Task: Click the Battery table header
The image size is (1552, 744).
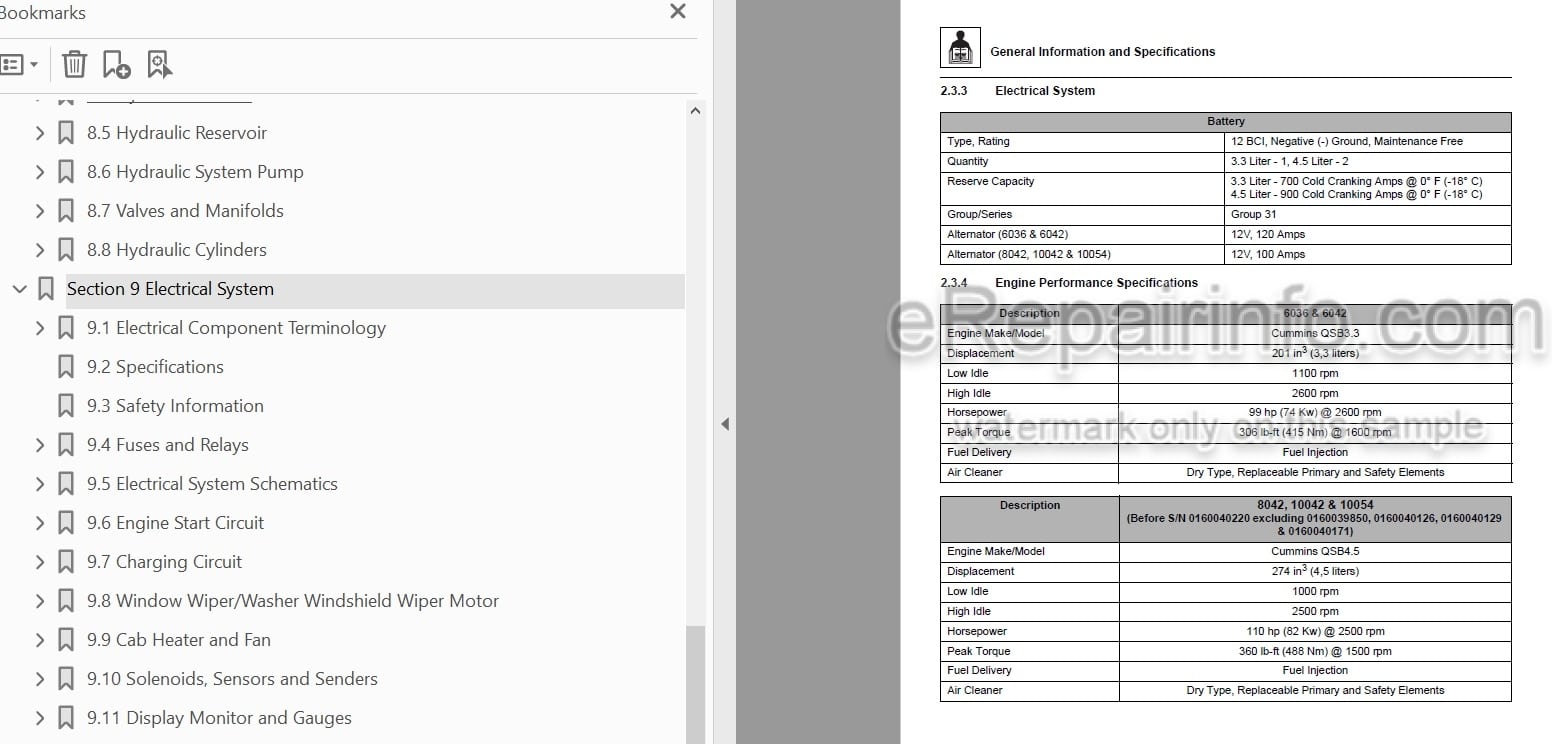Action: click(x=1226, y=122)
